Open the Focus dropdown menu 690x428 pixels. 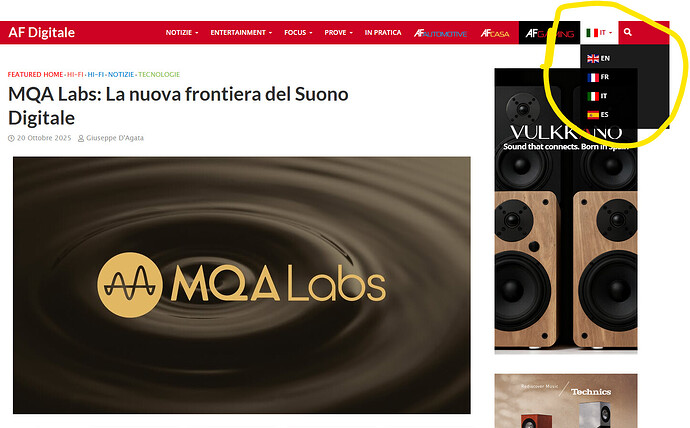[298, 33]
